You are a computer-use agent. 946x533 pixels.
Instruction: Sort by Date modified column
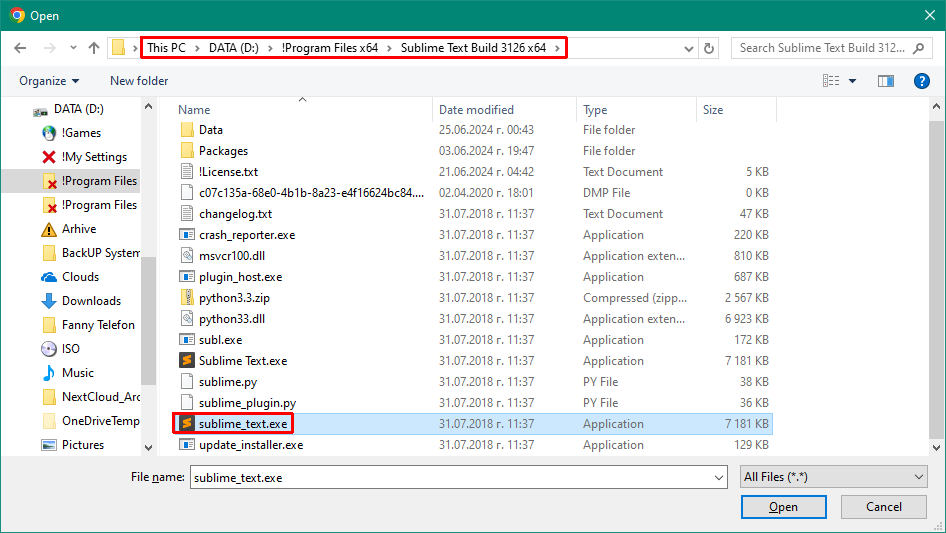coord(476,110)
